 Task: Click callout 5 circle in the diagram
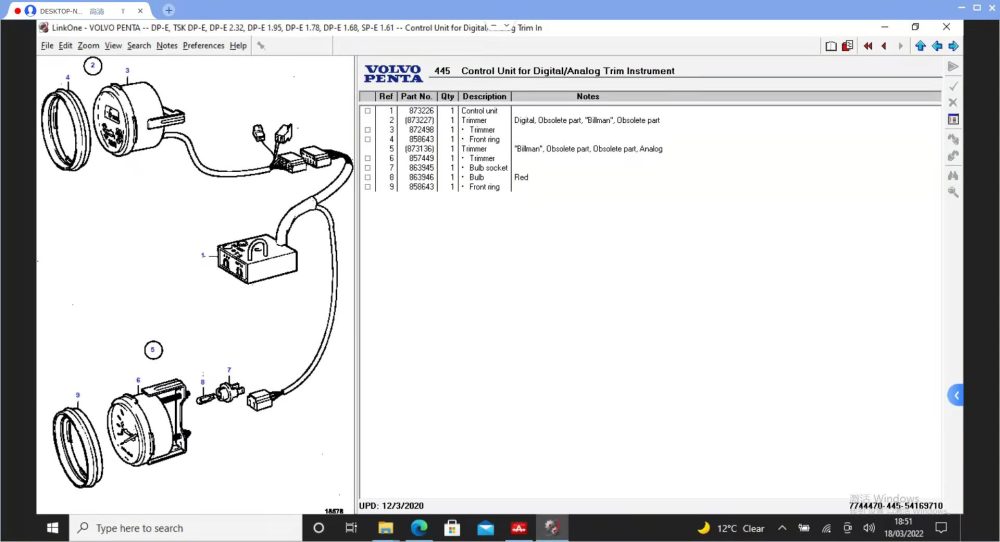[153, 349]
